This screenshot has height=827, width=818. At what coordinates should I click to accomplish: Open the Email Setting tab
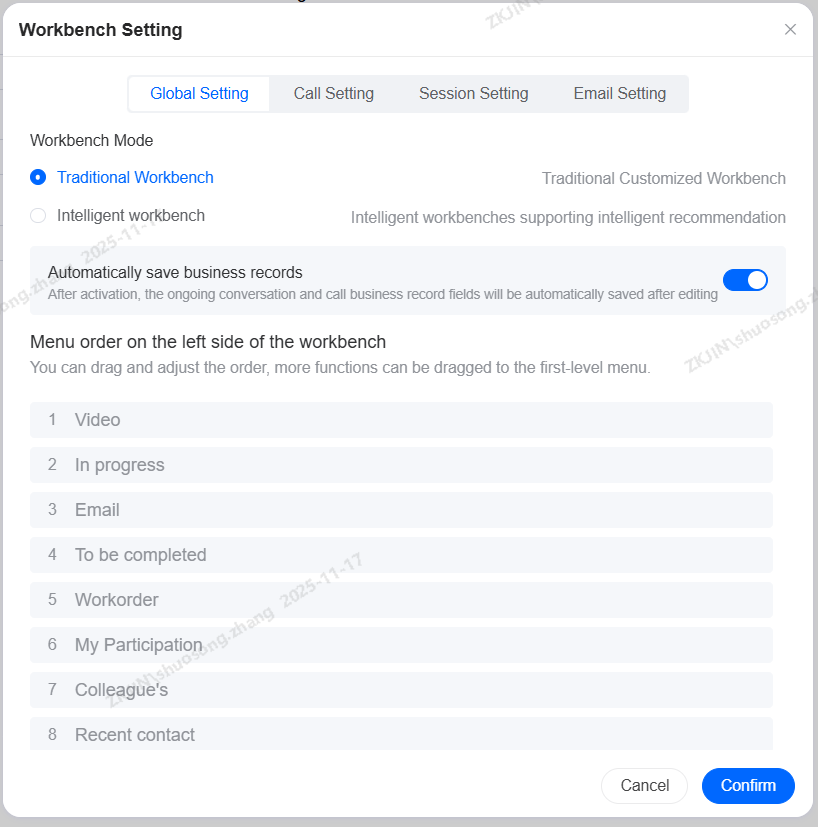pos(619,94)
